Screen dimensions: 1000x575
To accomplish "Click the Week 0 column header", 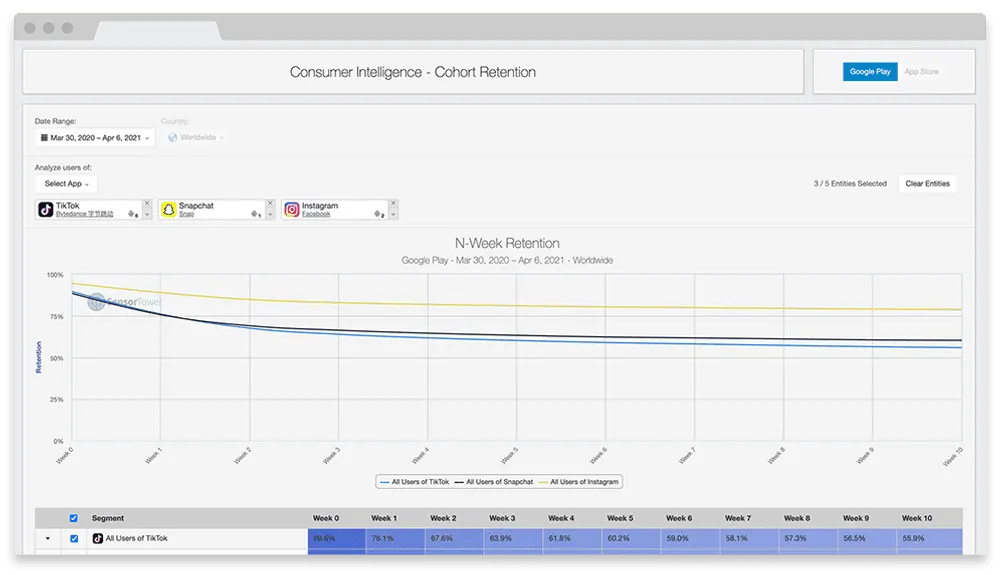I will point(326,518).
